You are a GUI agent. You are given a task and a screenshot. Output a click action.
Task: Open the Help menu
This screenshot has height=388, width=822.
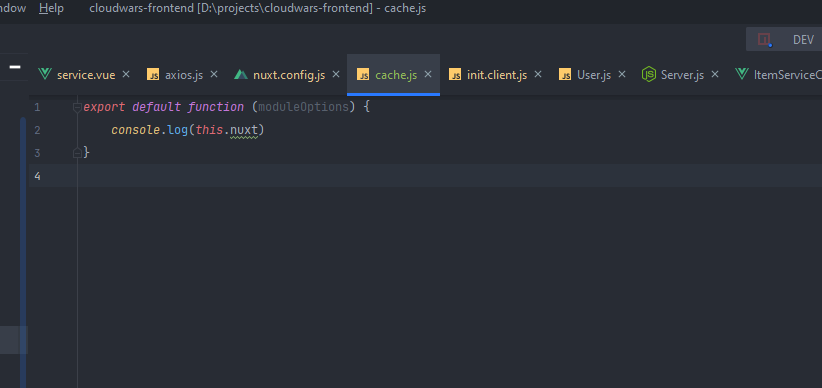pos(51,8)
